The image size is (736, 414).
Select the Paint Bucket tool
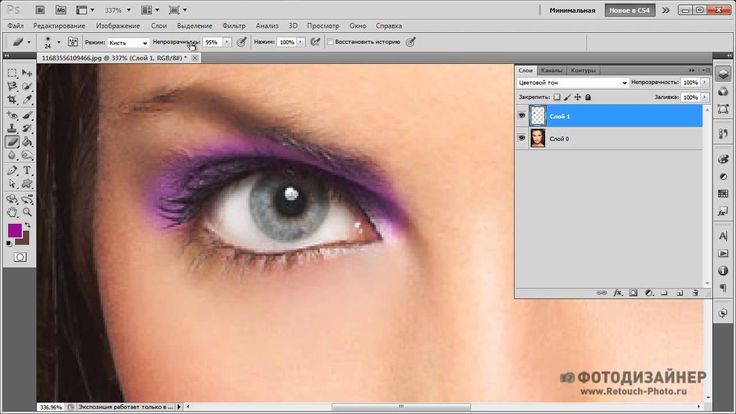(x=27, y=141)
